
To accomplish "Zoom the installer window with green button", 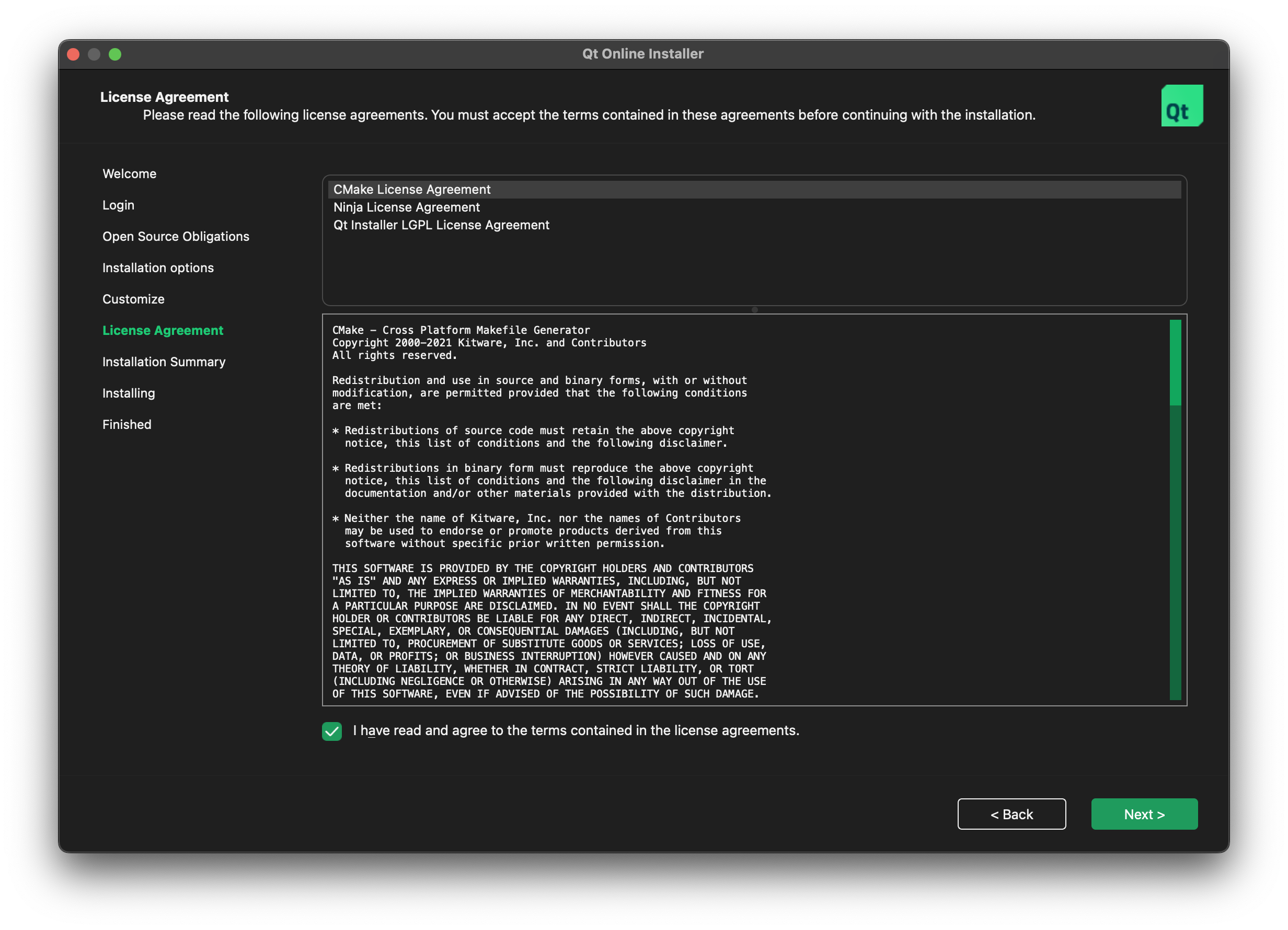I will point(114,54).
